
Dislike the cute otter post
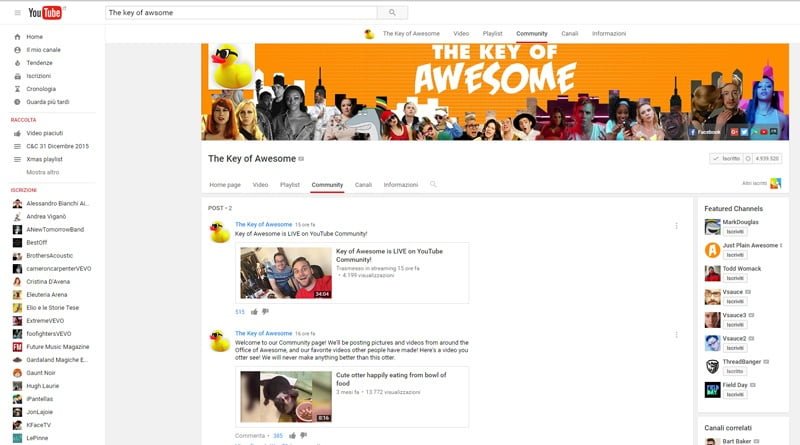pos(304,436)
